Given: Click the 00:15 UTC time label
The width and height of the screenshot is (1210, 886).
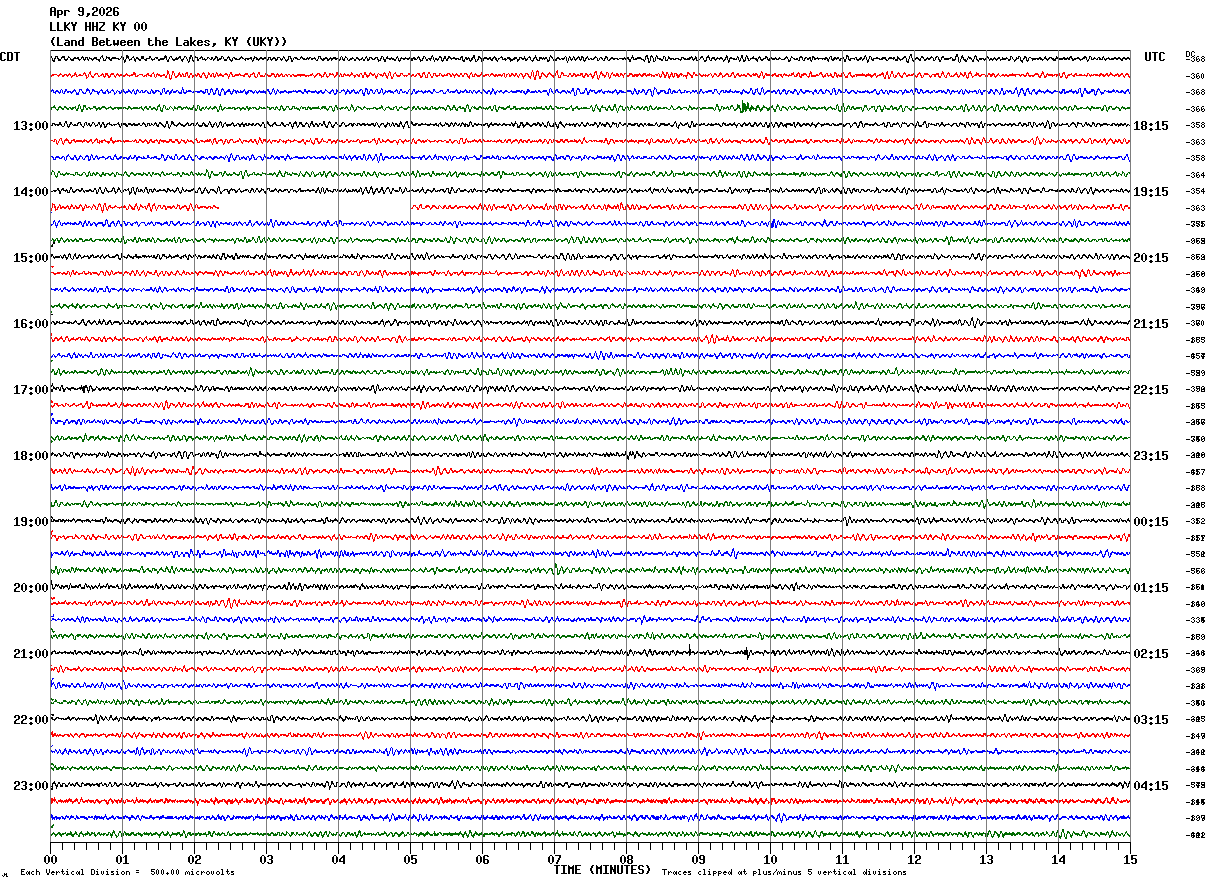Looking at the screenshot, I should [x=1151, y=522].
